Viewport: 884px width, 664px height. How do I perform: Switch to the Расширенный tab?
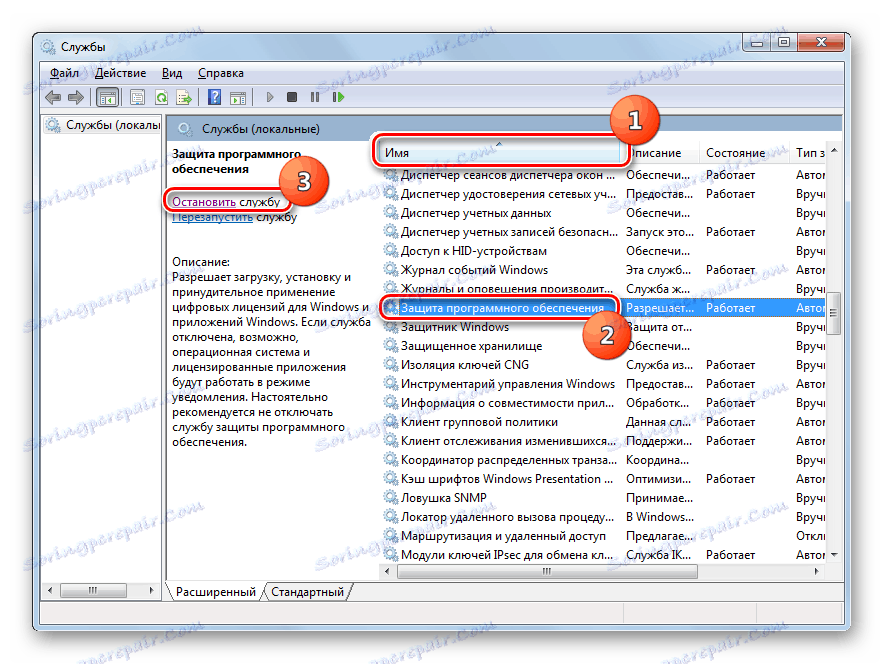point(215,592)
